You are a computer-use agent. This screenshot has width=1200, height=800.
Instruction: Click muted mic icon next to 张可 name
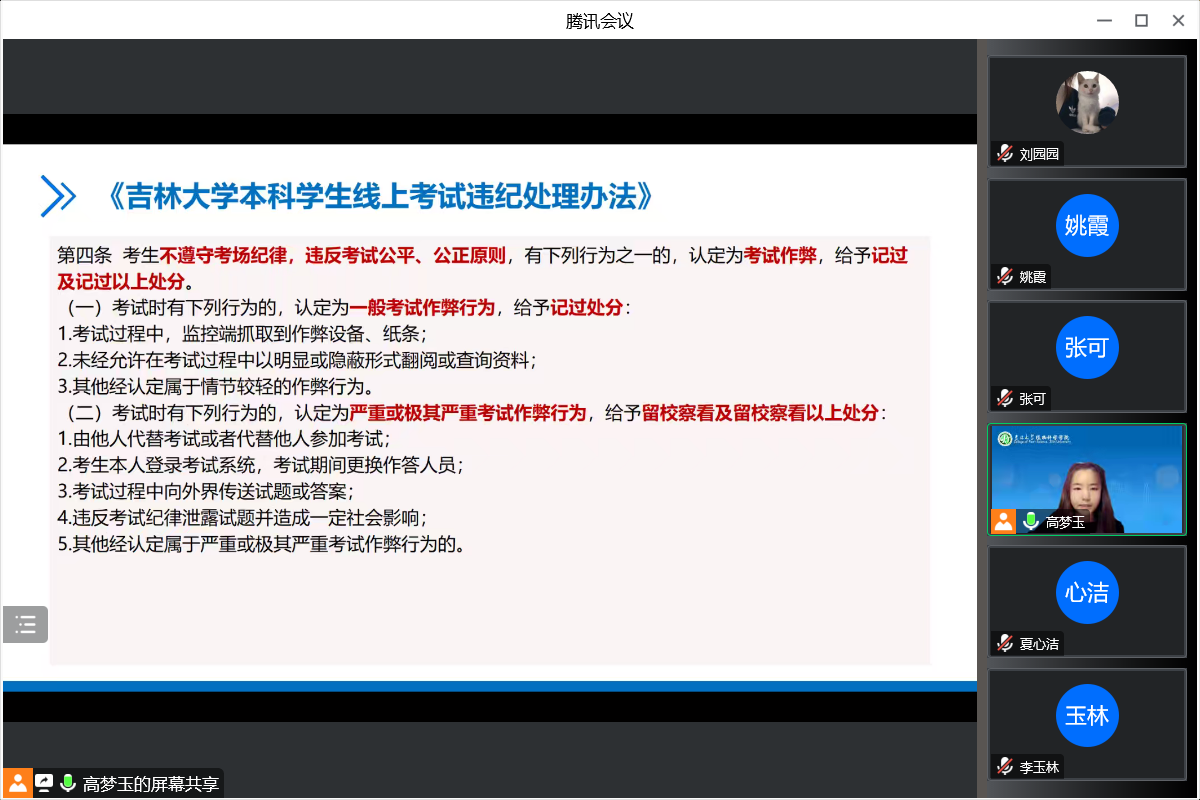click(x=1005, y=399)
